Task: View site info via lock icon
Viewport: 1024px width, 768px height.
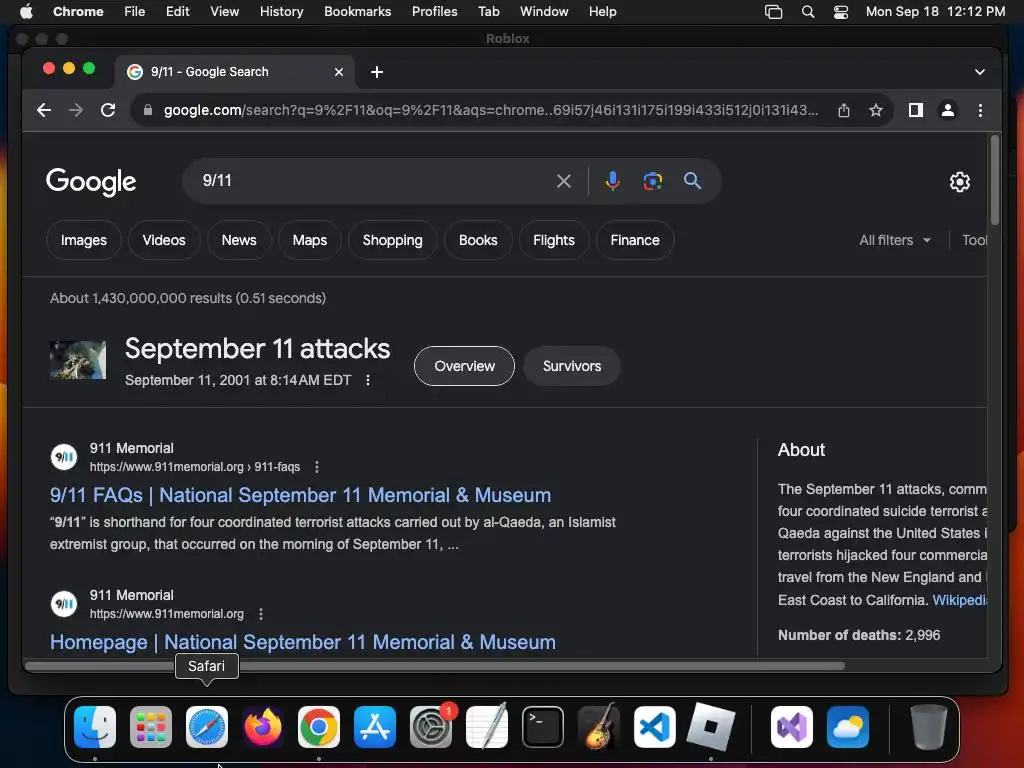Action: (148, 110)
